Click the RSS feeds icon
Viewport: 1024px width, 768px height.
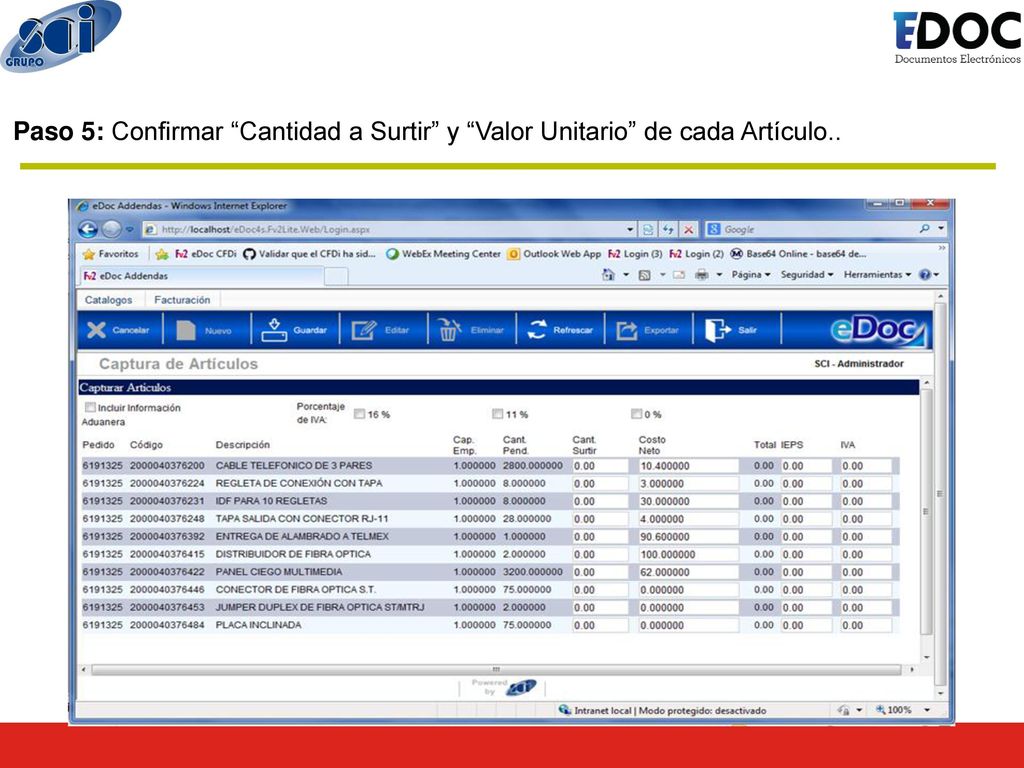tap(645, 275)
